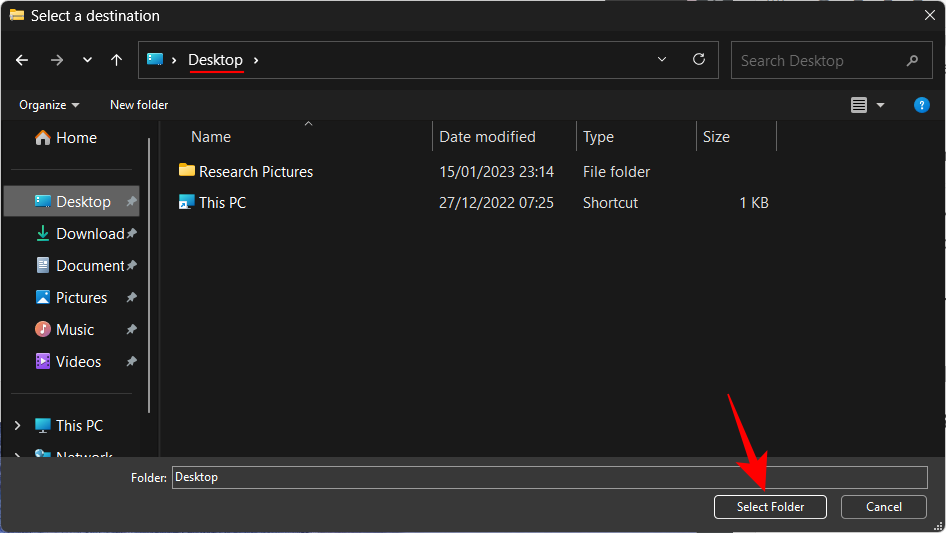The width and height of the screenshot is (946, 533).
Task: Click the monitor icon in address bar
Action: (155, 59)
